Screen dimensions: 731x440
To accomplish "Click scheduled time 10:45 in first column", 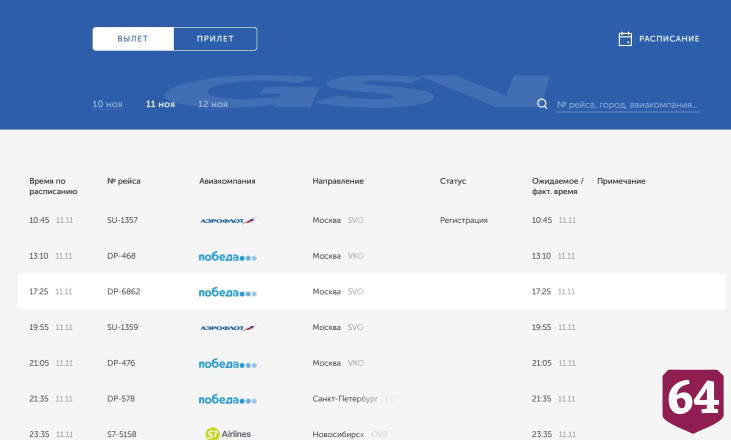I will (x=39, y=220).
